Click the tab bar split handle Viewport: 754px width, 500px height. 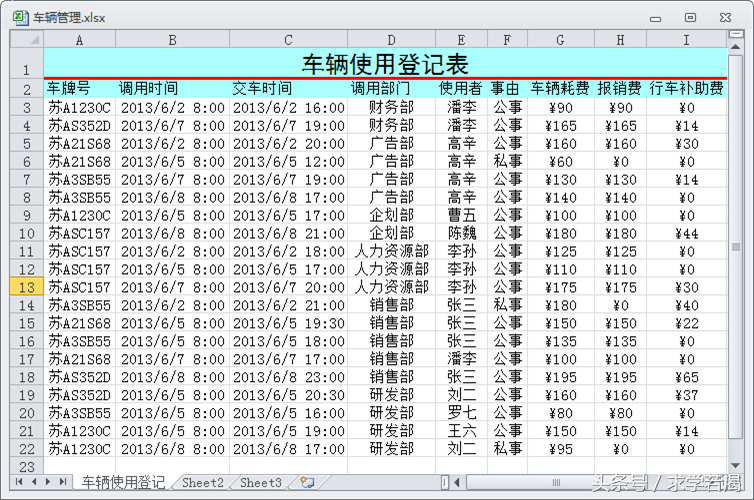[x=445, y=482]
